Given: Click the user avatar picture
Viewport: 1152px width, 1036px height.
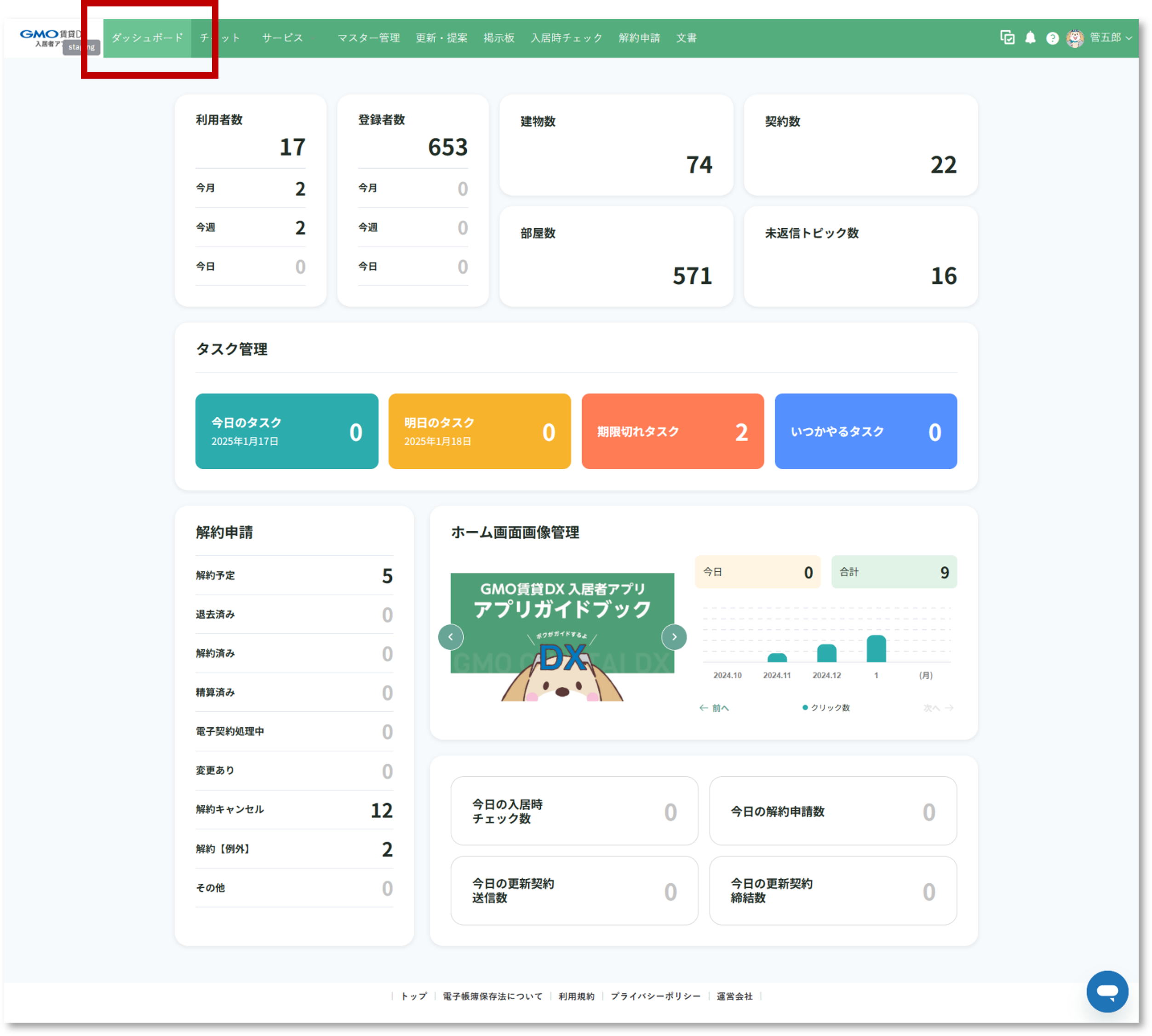Looking at the screenshot, I should coord(1075,38).
